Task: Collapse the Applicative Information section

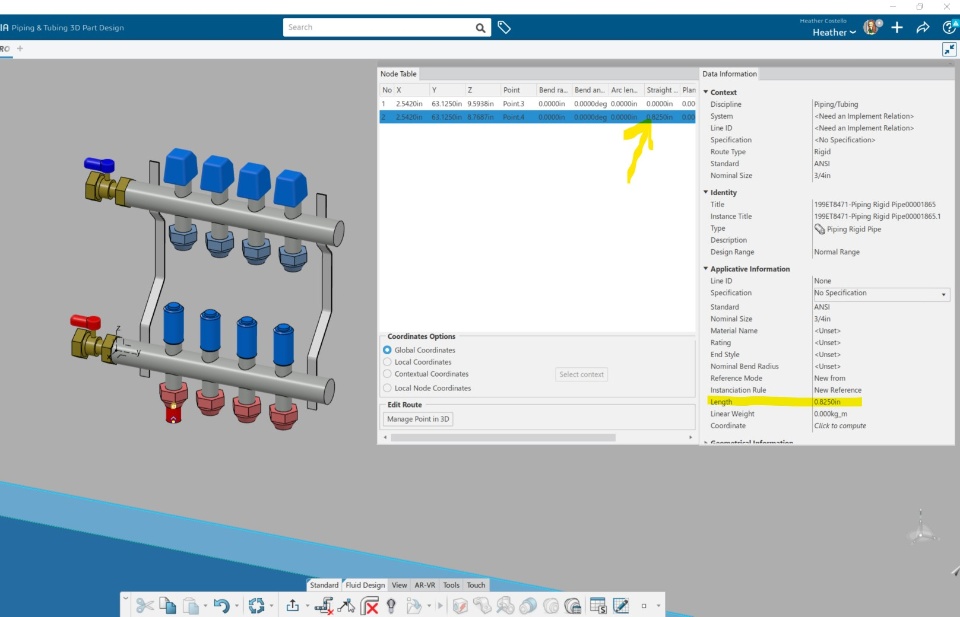Action: coord(706,269)
